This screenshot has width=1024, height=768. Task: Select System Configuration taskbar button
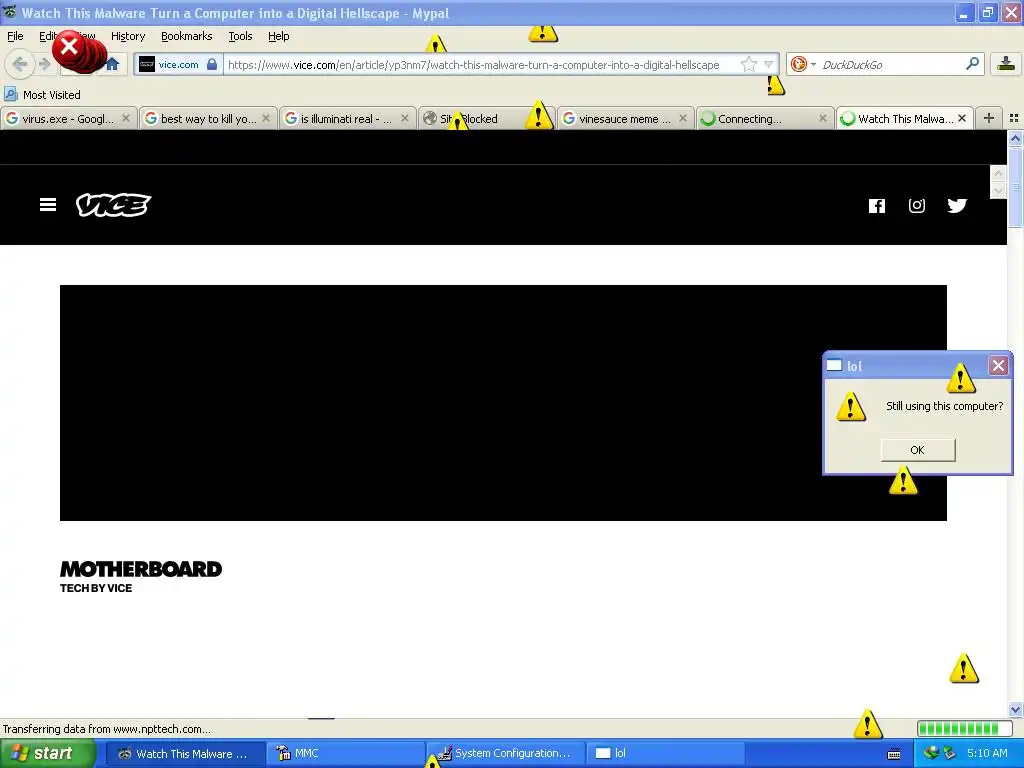(x=506, y=754)
